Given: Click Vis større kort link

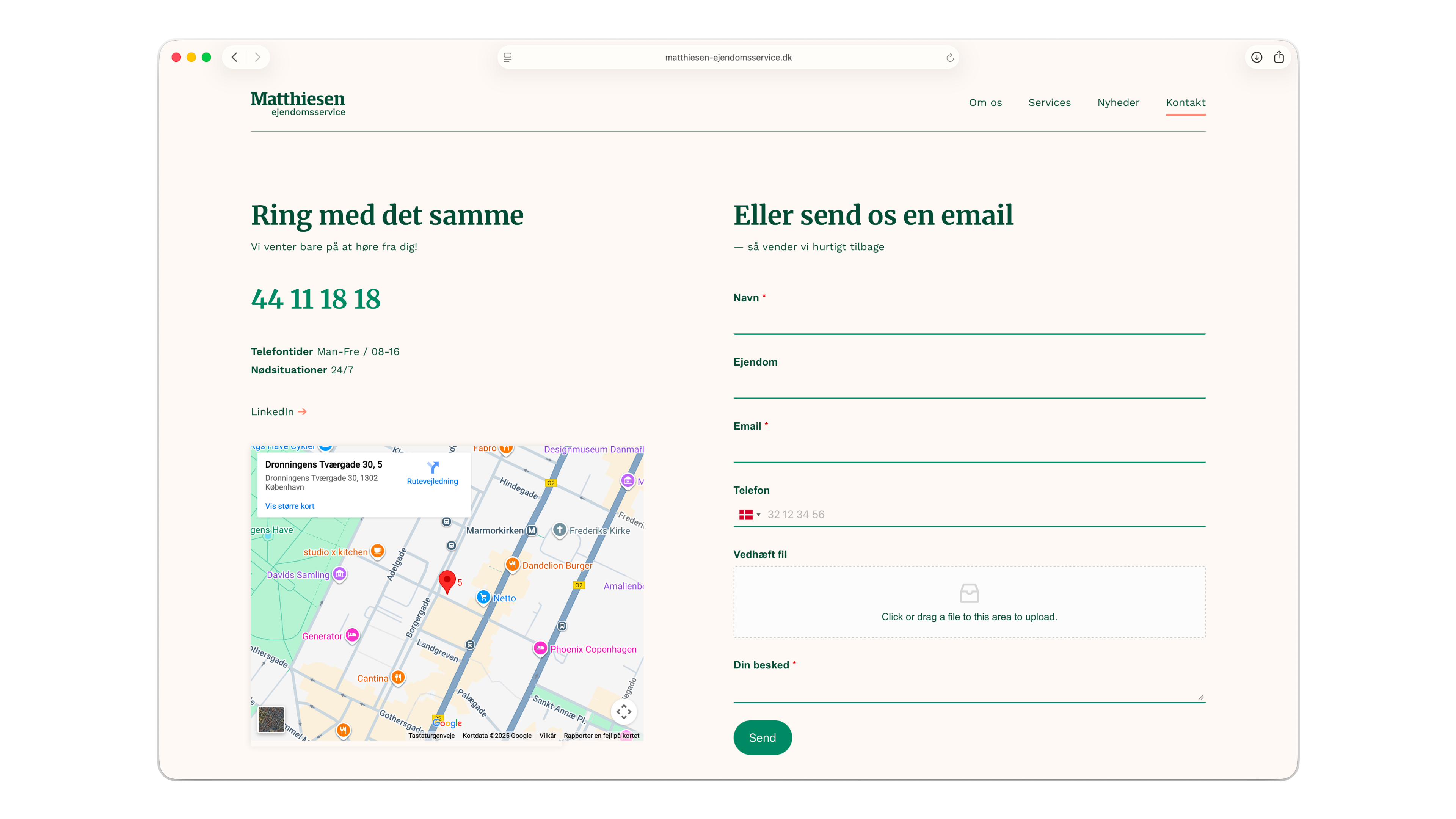Looking at the screenshot, I should (289, 506).
